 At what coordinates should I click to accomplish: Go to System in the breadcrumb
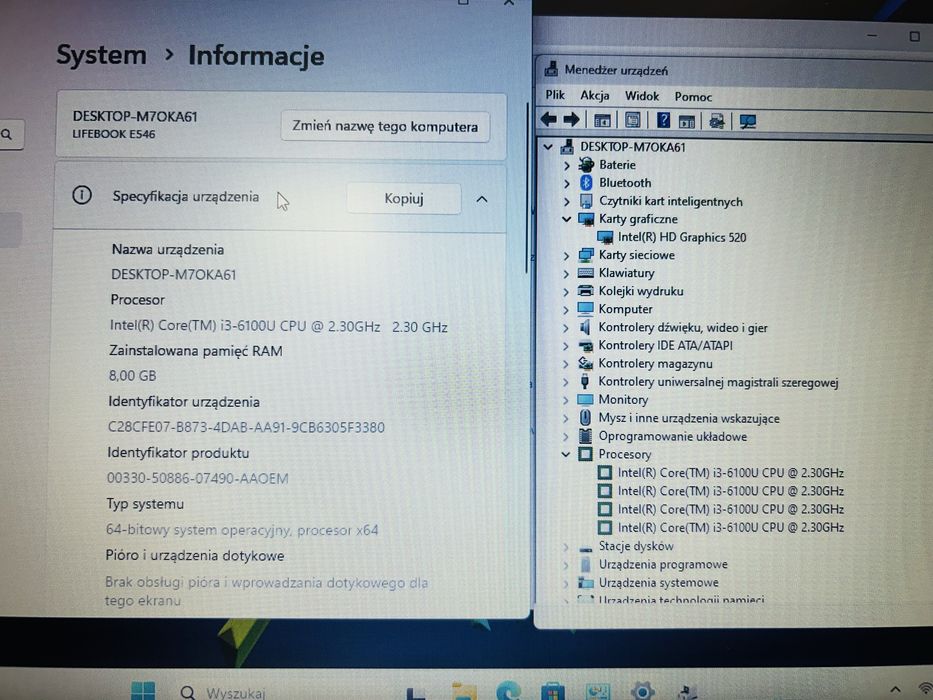101,55
